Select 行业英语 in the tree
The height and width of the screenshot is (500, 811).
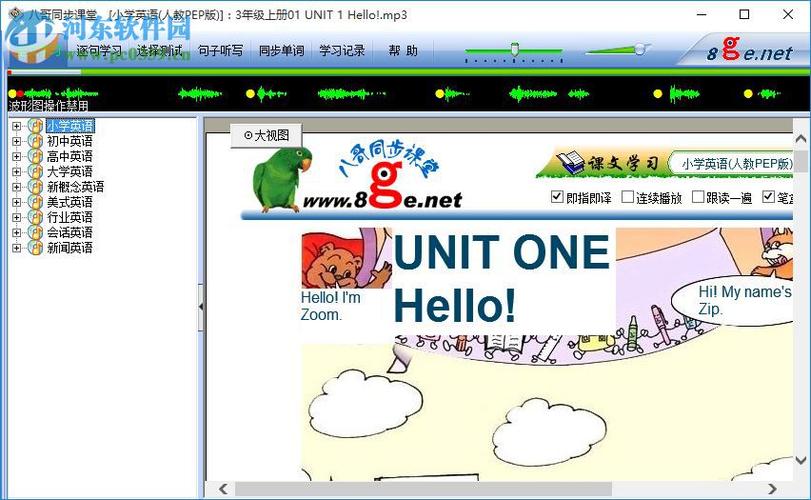click(x=70, y=218)
